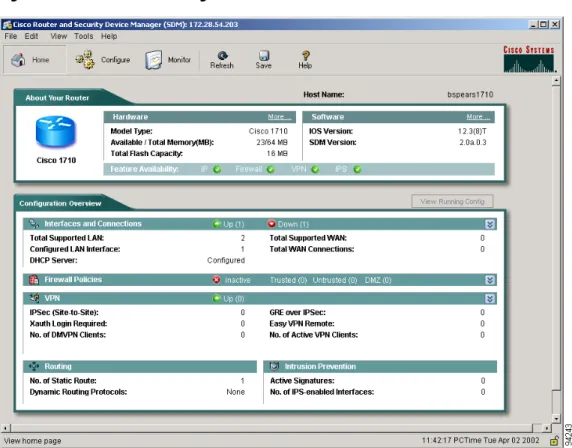572x448 pixels.
Task: Select the Firewall Policies section icon
Action: [34, 280]
